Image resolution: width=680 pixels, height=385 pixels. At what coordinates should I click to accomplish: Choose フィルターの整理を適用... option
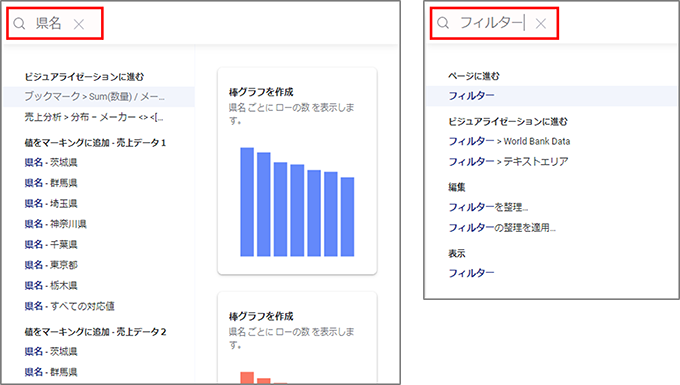(x=502, y=228)
